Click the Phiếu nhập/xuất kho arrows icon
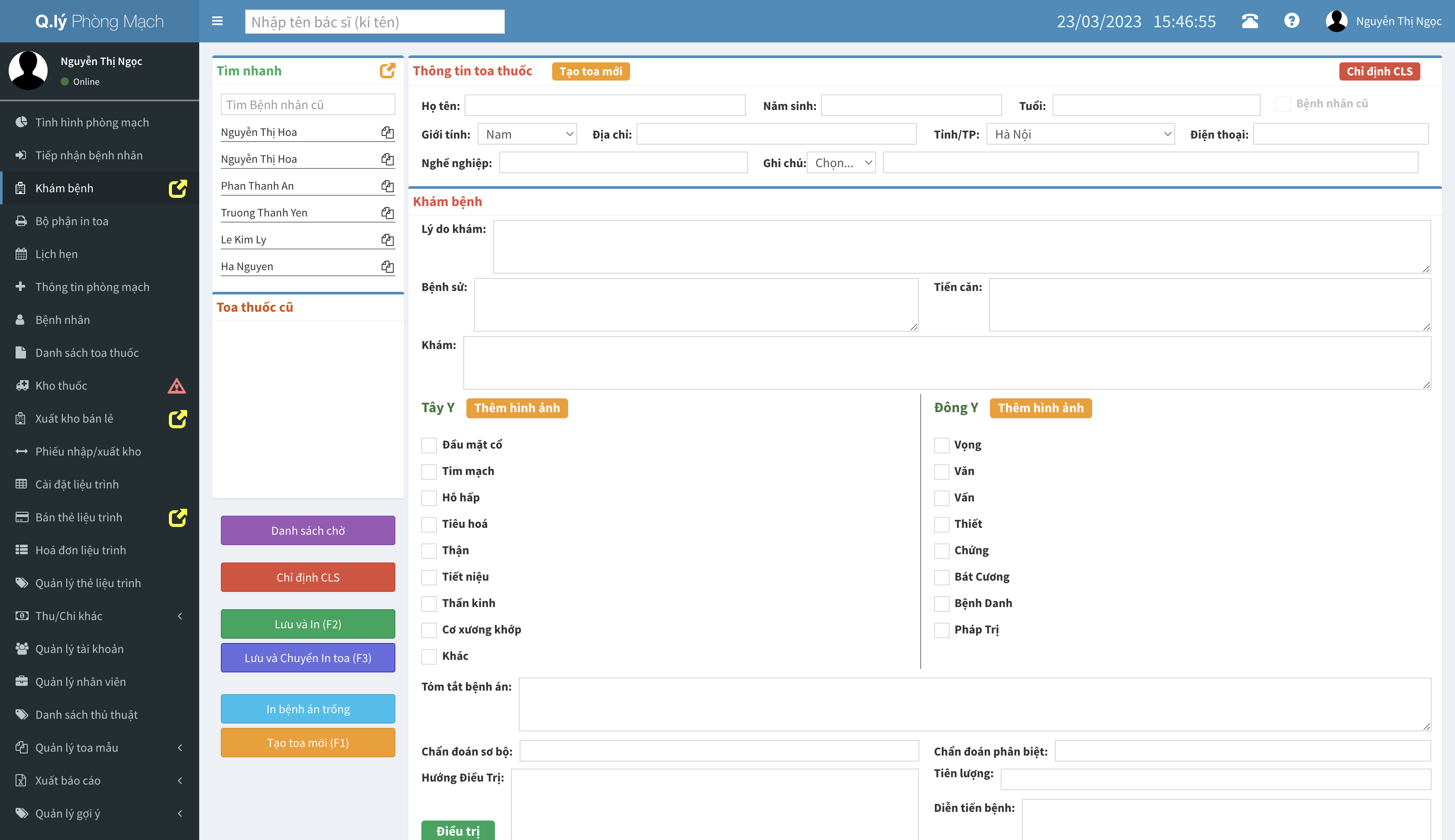 point(21,451)
